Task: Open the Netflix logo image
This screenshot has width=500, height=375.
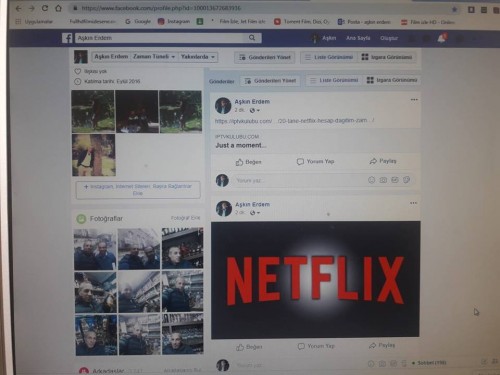Action: (315, 279)
